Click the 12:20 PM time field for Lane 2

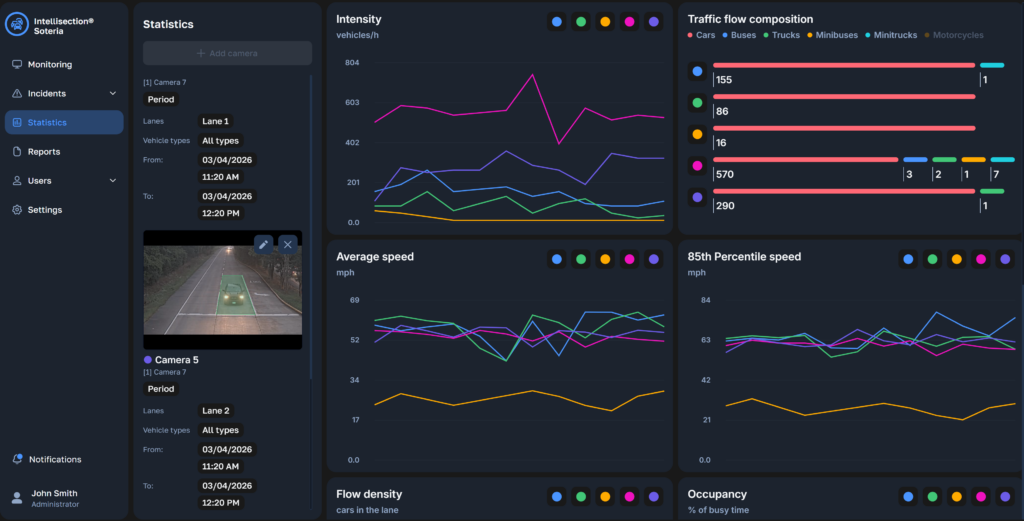pyautogui.click(x=220, y=503)
